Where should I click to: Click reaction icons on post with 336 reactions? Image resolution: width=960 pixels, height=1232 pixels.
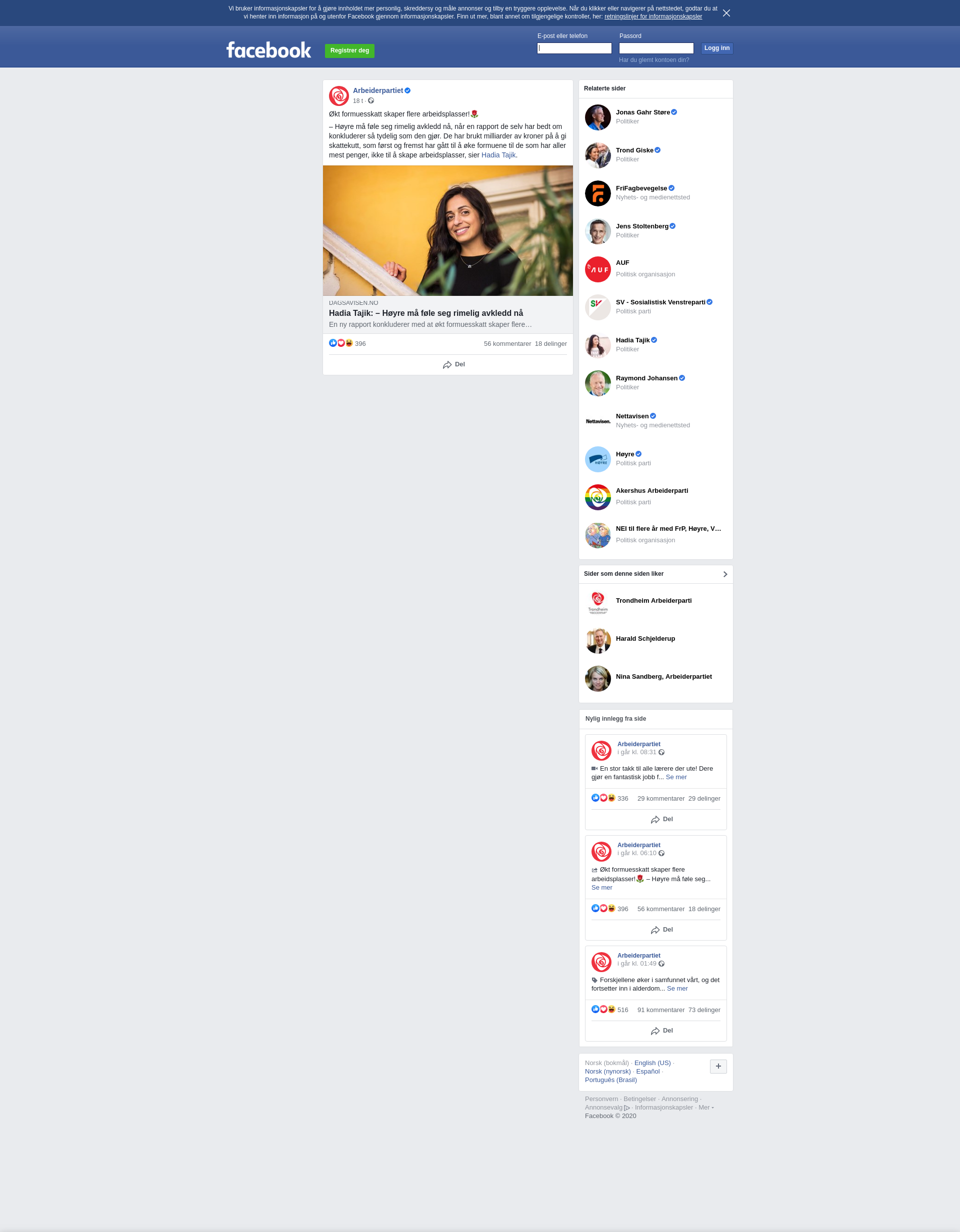tap(603, 798)
